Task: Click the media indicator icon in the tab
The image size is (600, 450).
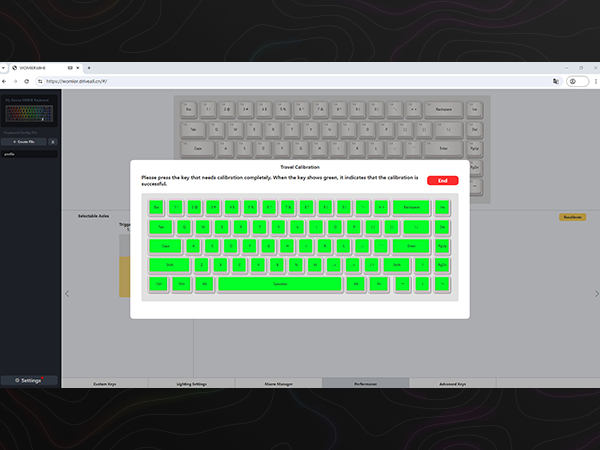Action: 70,68
